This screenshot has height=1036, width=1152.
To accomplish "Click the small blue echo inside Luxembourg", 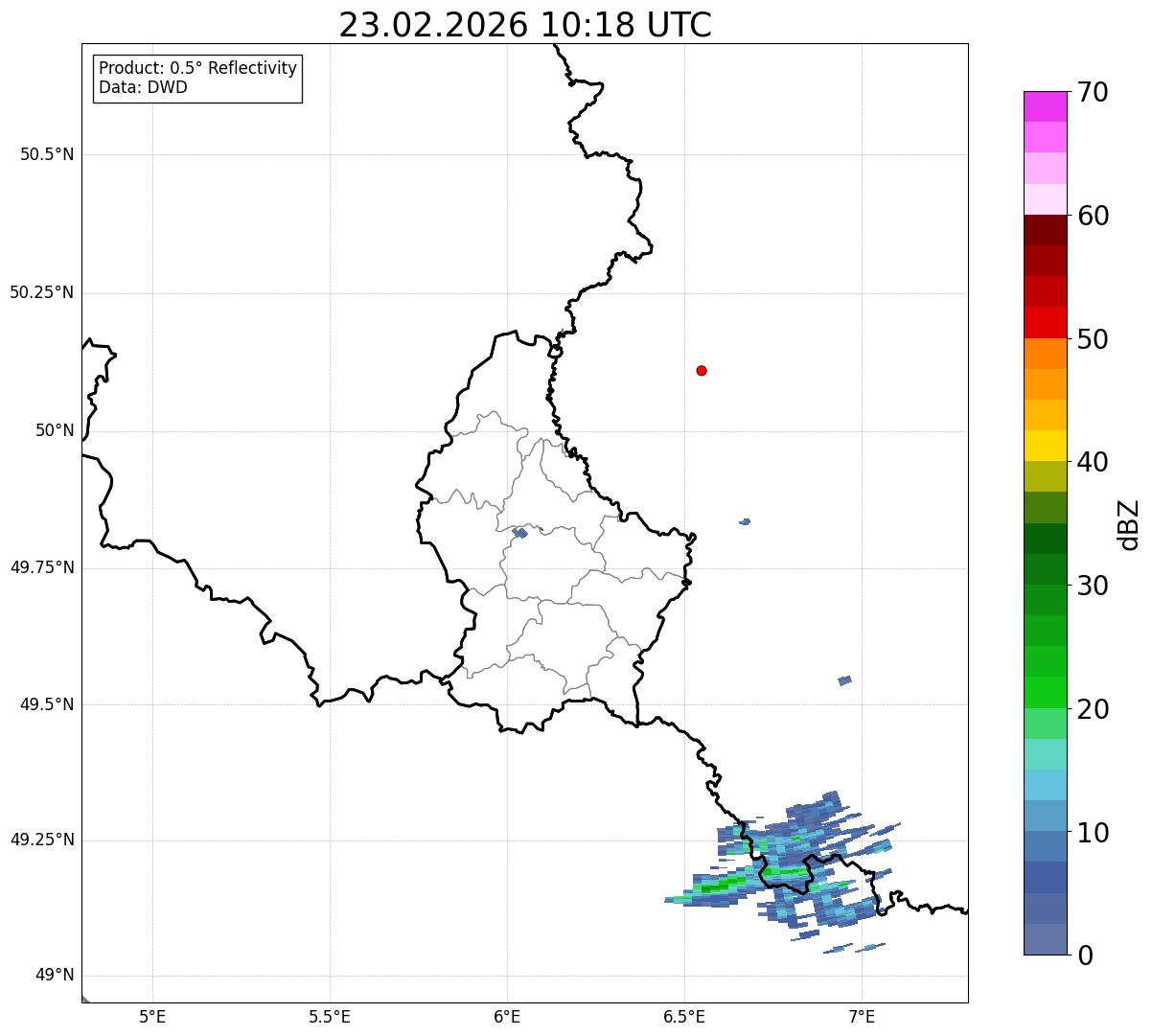I will (520, 532).
